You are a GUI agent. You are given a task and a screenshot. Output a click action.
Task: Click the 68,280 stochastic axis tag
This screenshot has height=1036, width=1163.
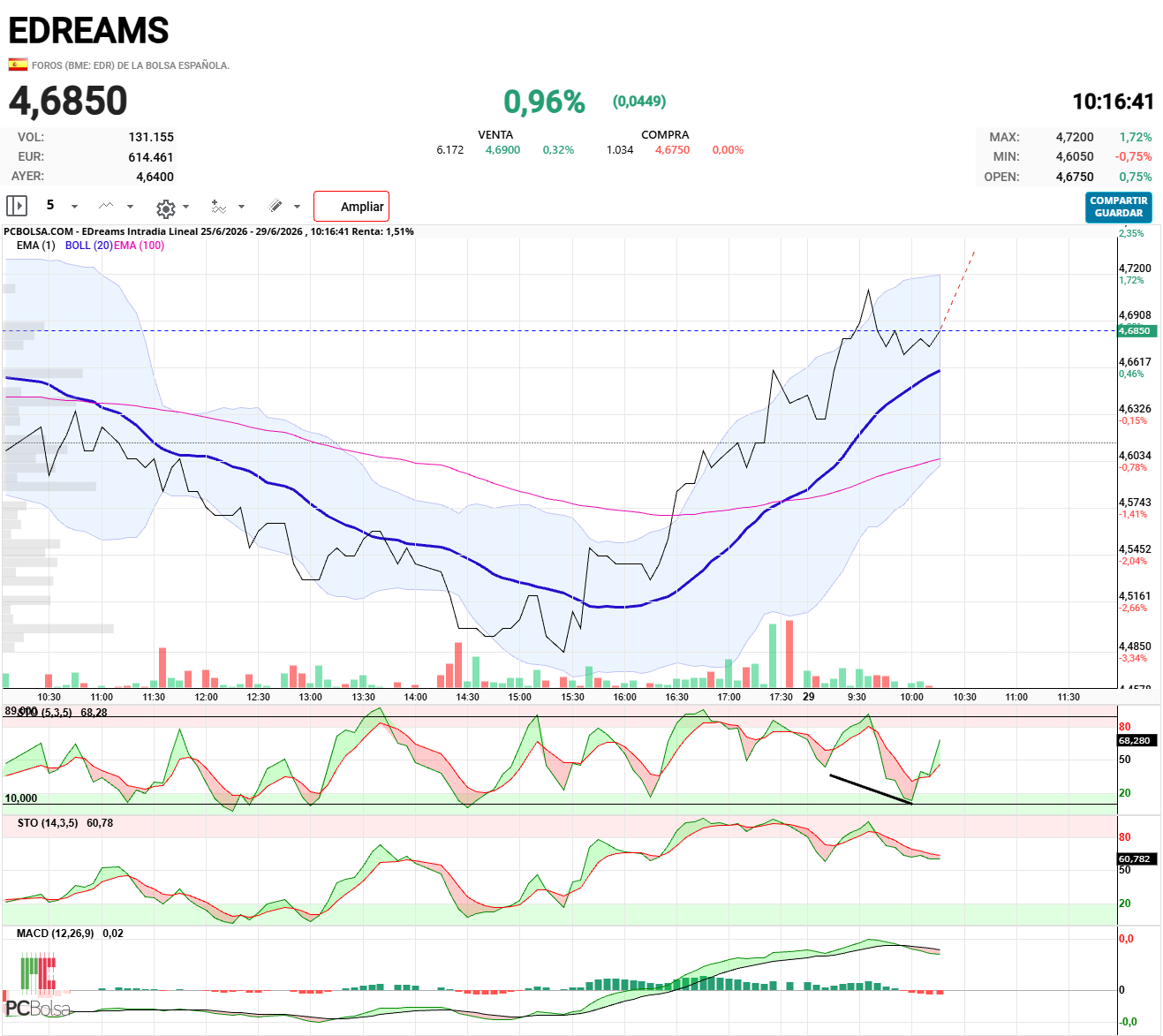(x=1137, y=740)
